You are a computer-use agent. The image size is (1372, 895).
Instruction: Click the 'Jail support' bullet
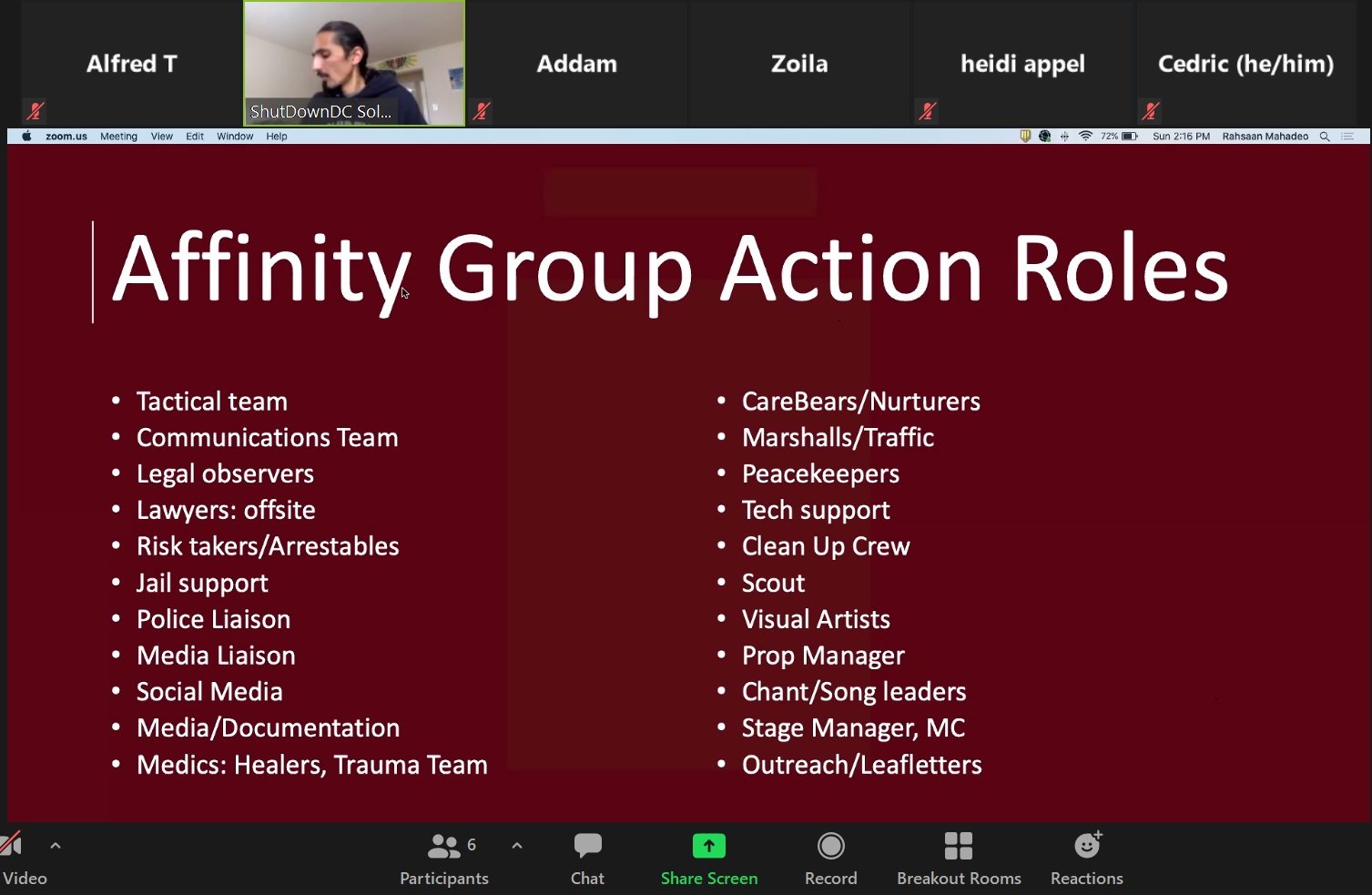[x=202, y=584]
